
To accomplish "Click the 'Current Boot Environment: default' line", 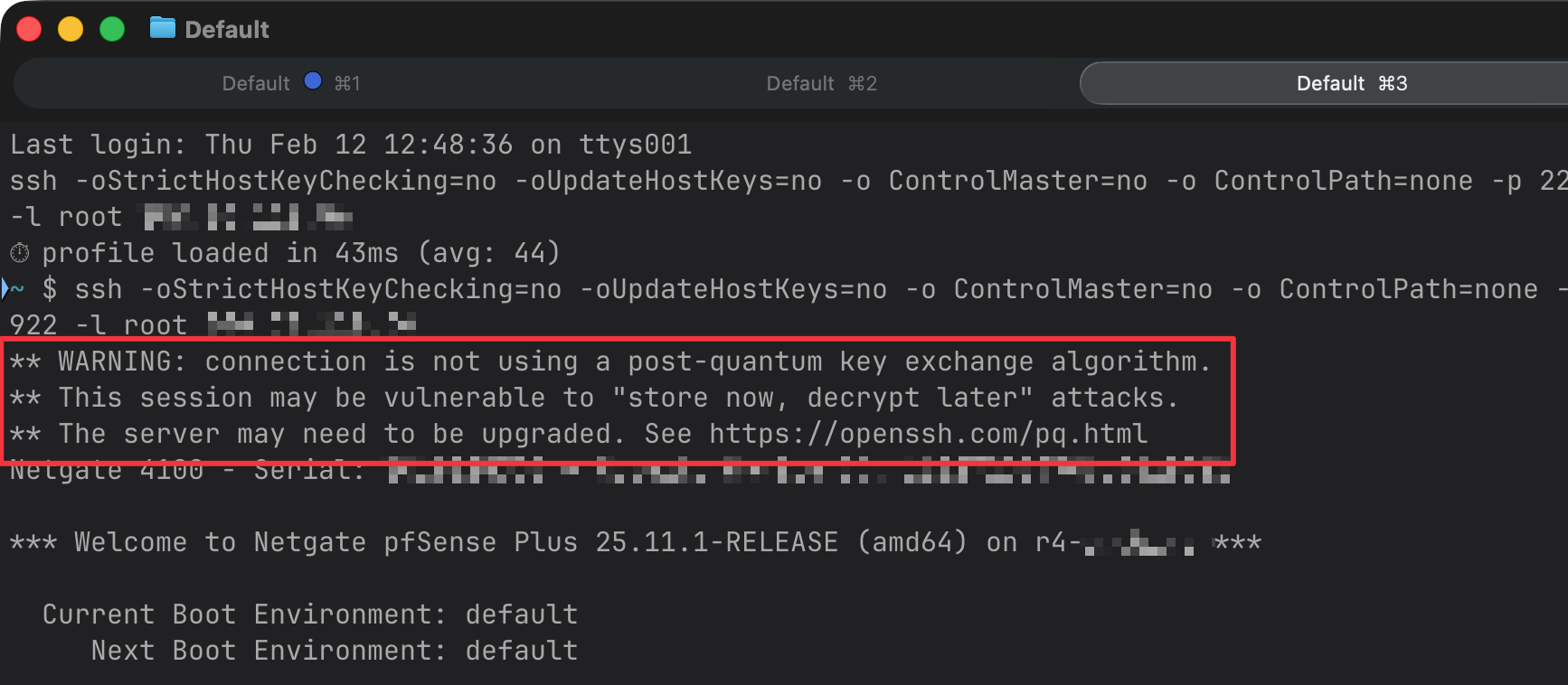I will (x=309, y=615).
